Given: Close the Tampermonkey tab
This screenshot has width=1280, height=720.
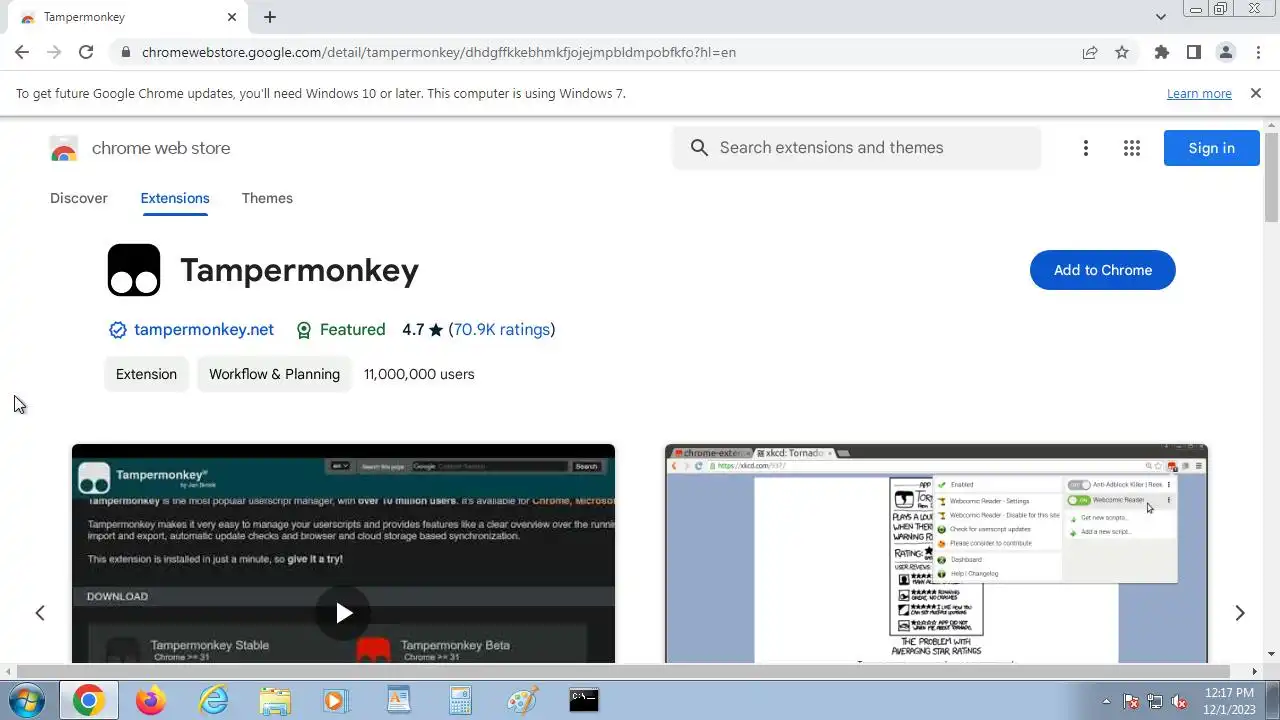Looking at the screenshot, I should [x=232, y=17].
